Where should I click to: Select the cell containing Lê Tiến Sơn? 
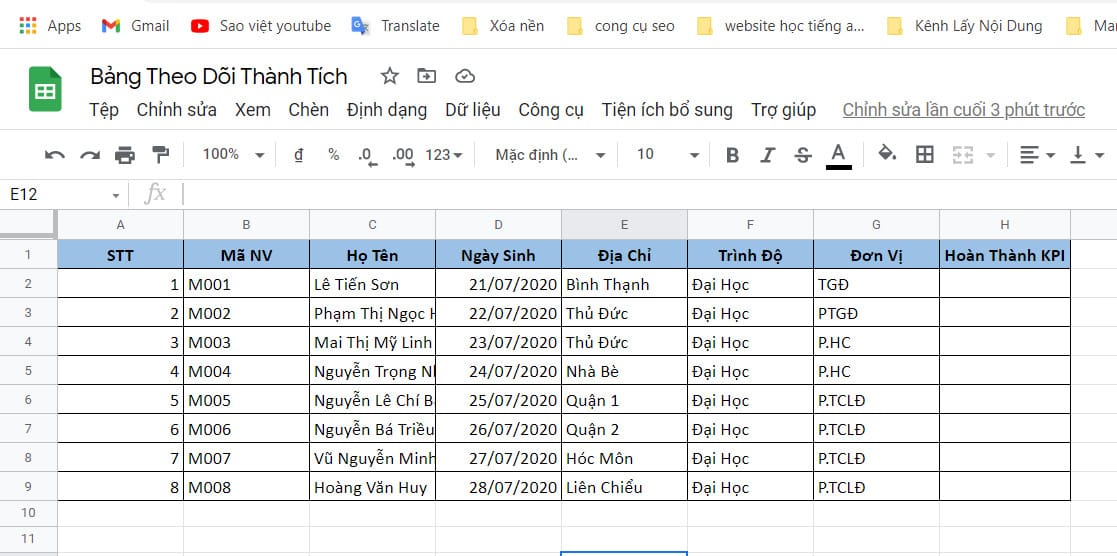pos(373,284)
